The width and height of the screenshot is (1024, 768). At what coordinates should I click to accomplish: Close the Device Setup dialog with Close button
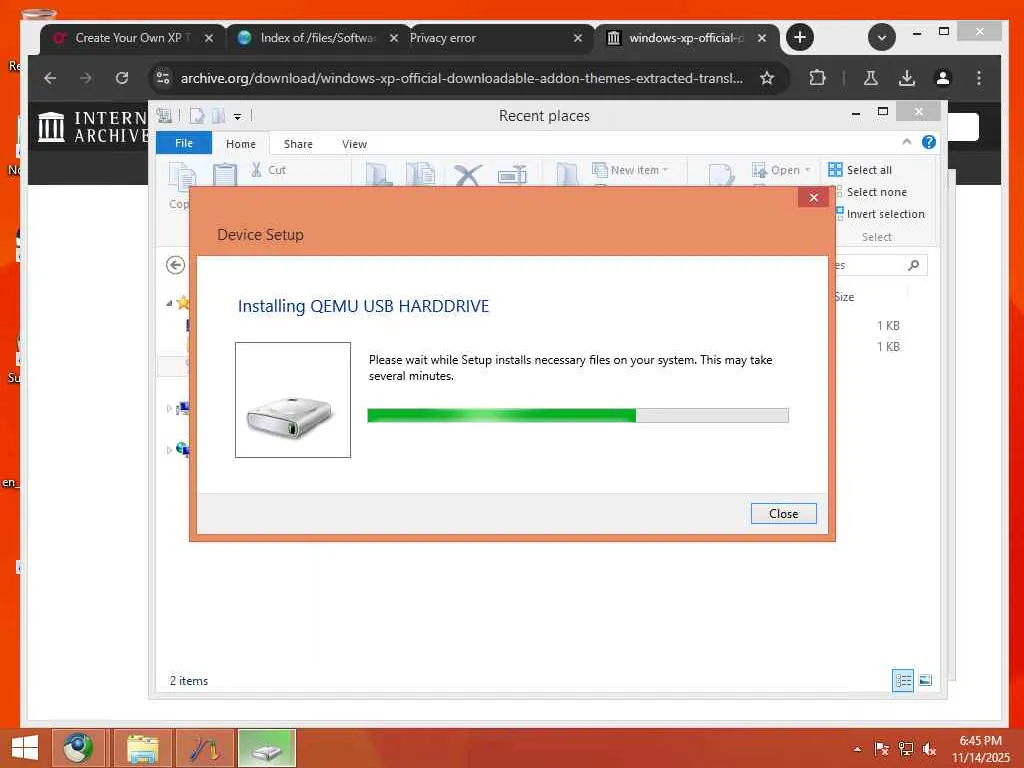point(783,513)
